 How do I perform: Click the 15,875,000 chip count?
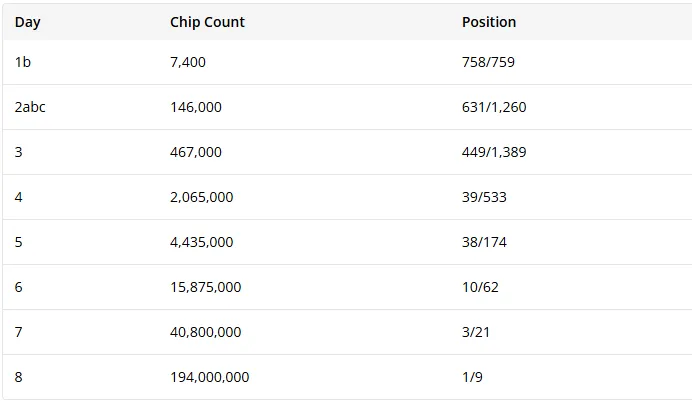[x=206, y=287]
